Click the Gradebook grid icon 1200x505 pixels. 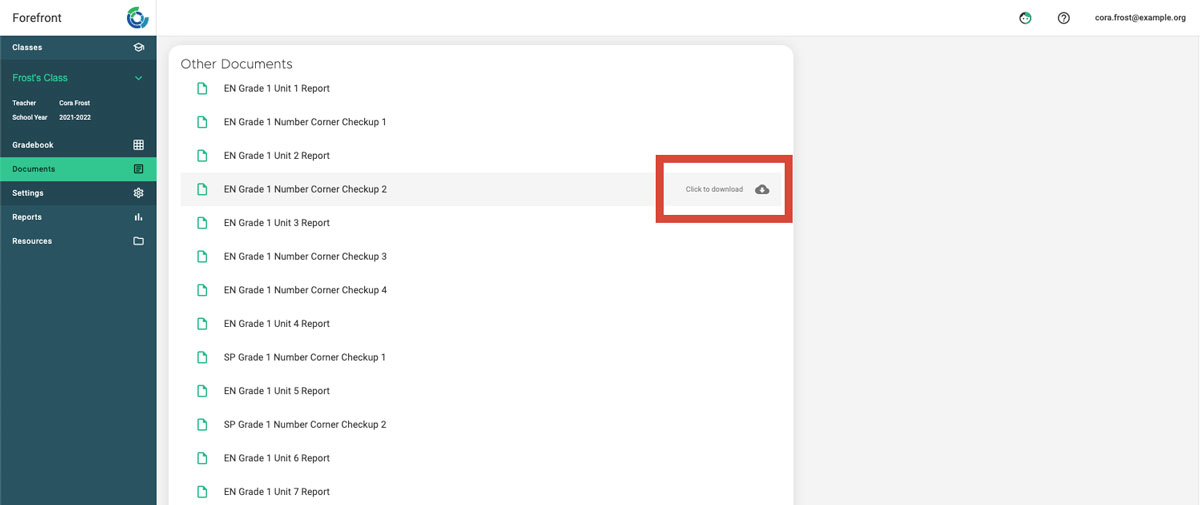click(x=138, y=145)
